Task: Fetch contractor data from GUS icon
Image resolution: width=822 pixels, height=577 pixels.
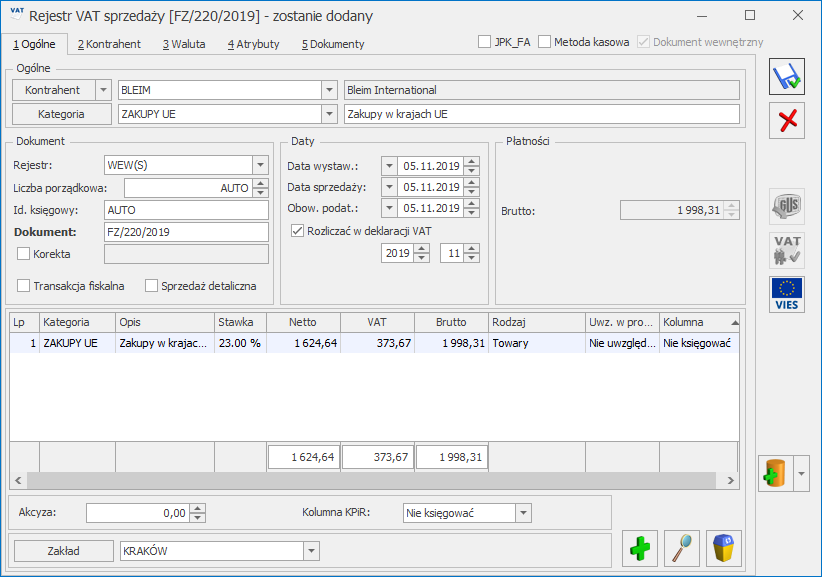Action: pos(786,206)
